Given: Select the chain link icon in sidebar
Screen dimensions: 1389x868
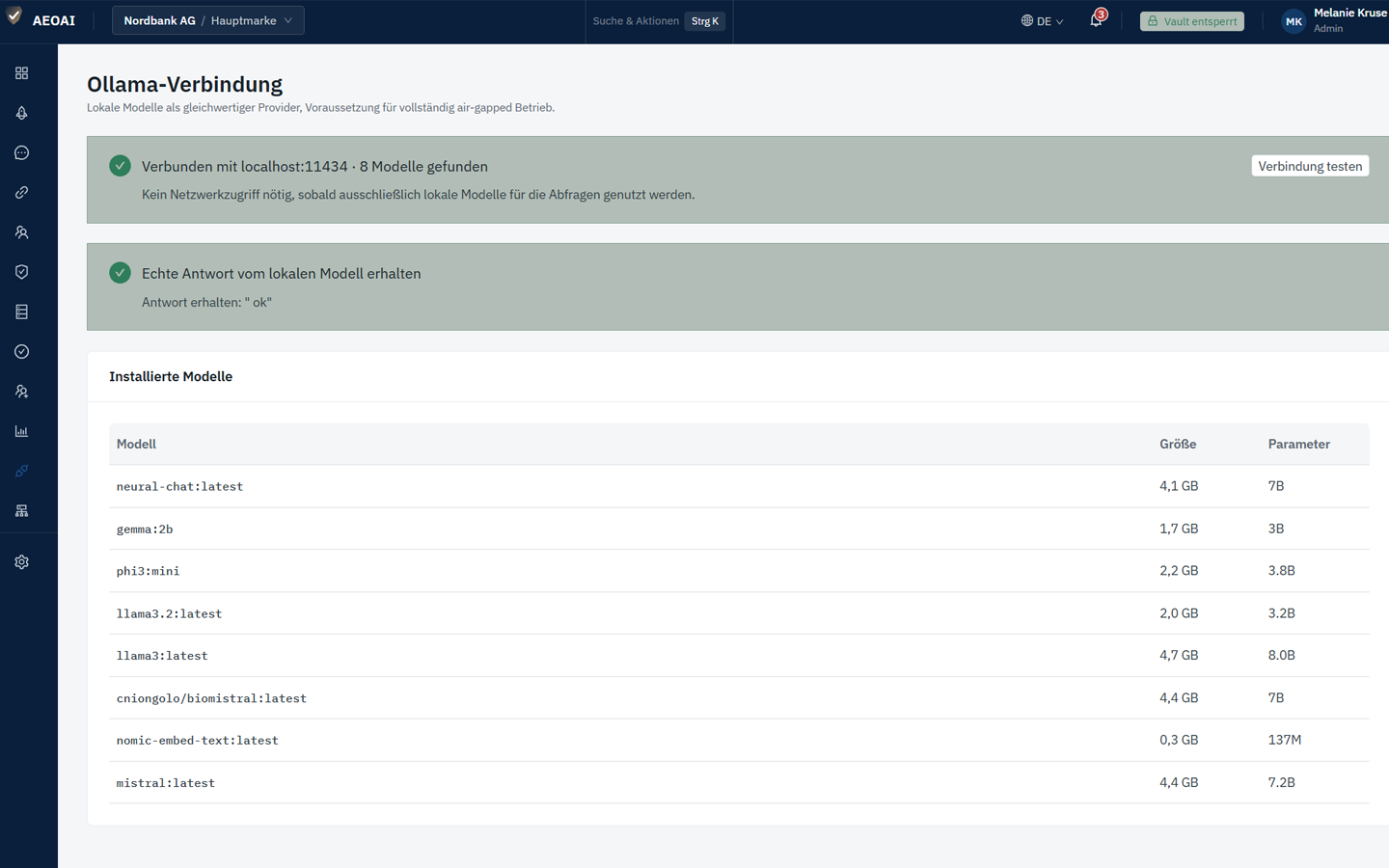Looking at the screenshot, I should 21,193.
